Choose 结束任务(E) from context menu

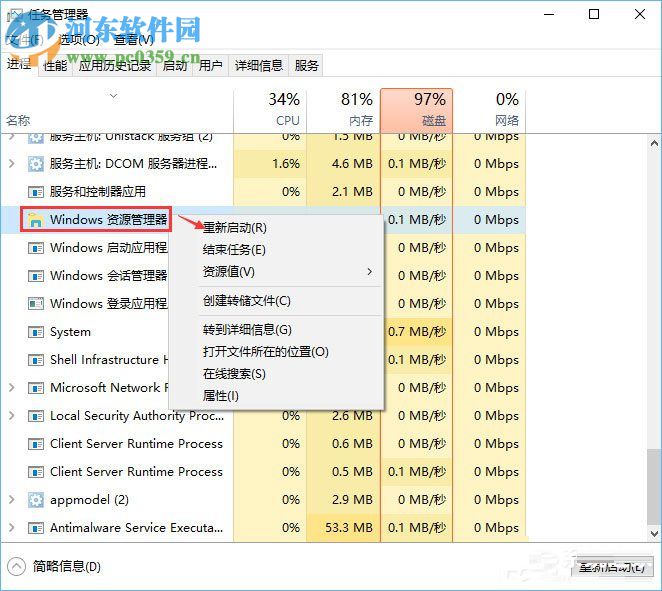[234, 250]
